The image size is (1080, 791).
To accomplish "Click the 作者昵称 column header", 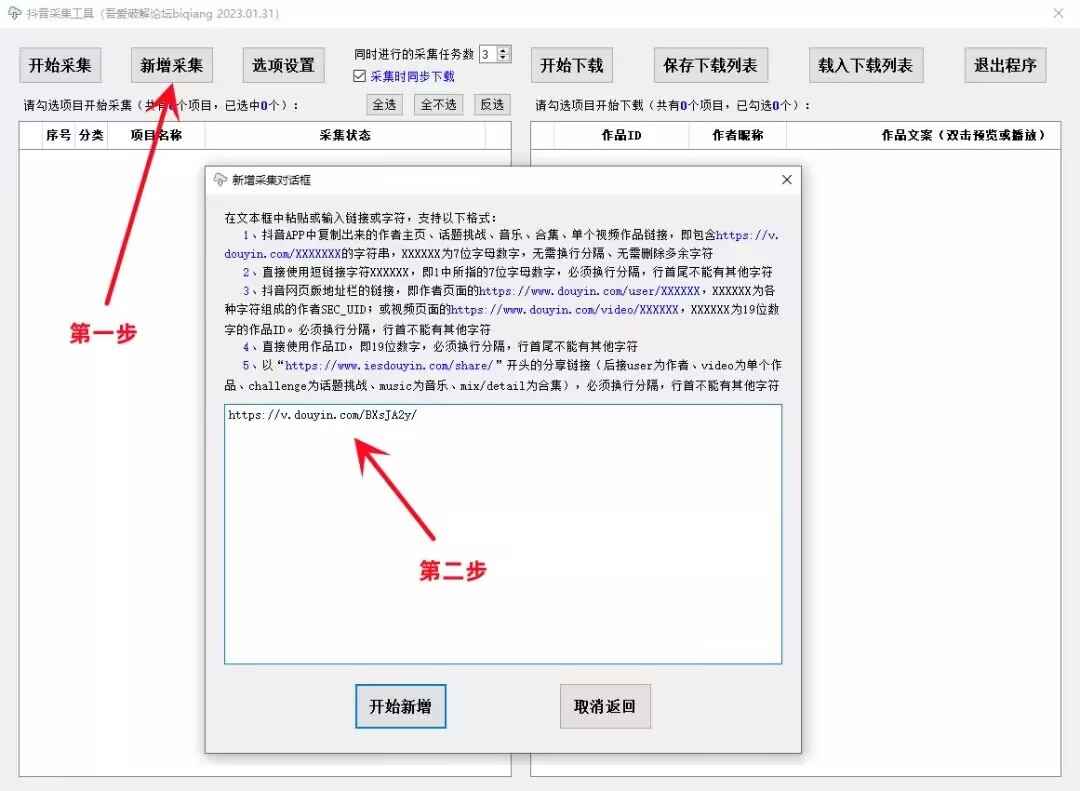I will coord(738,135).
